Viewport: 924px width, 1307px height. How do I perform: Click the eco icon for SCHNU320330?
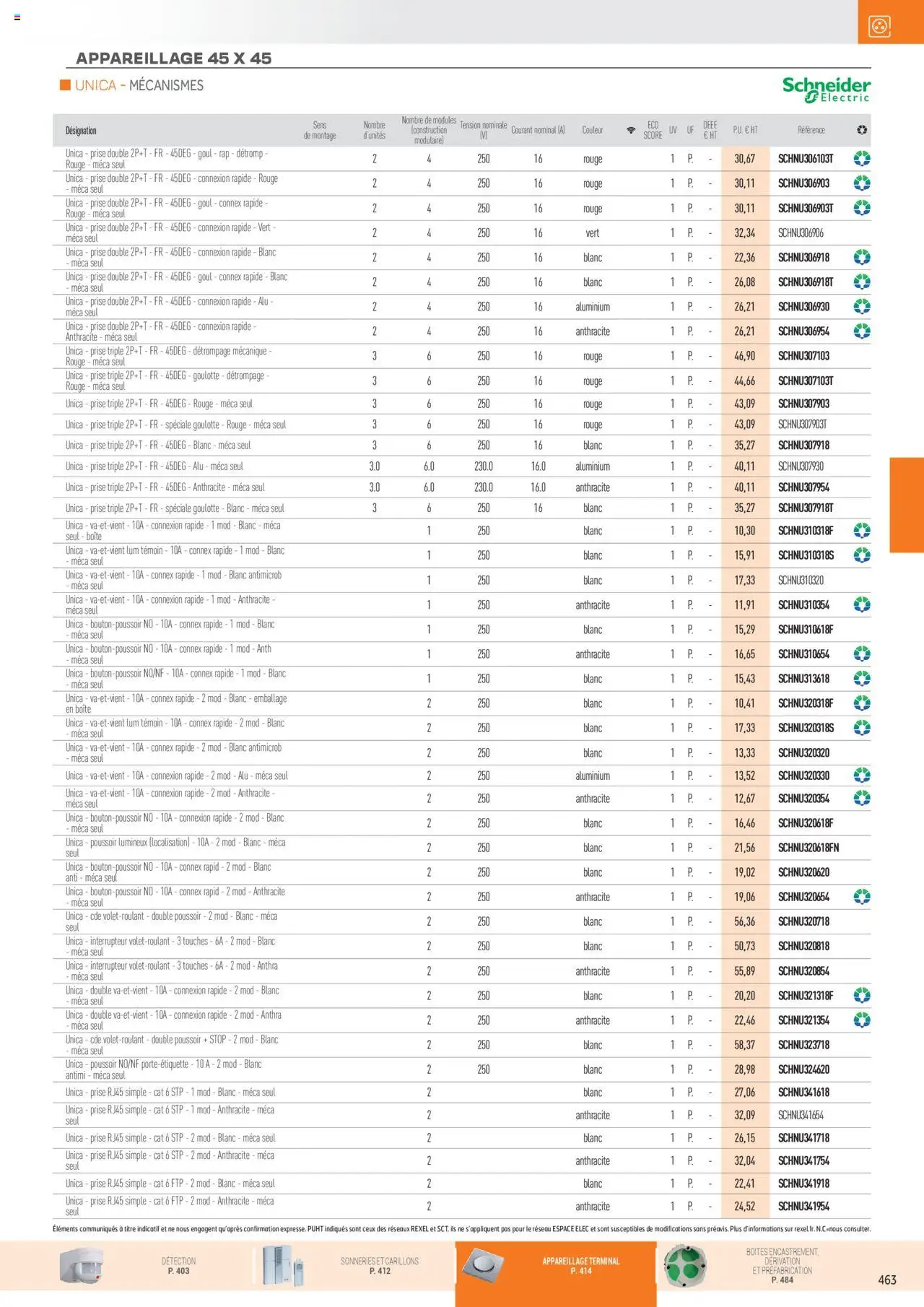[862, 776]
